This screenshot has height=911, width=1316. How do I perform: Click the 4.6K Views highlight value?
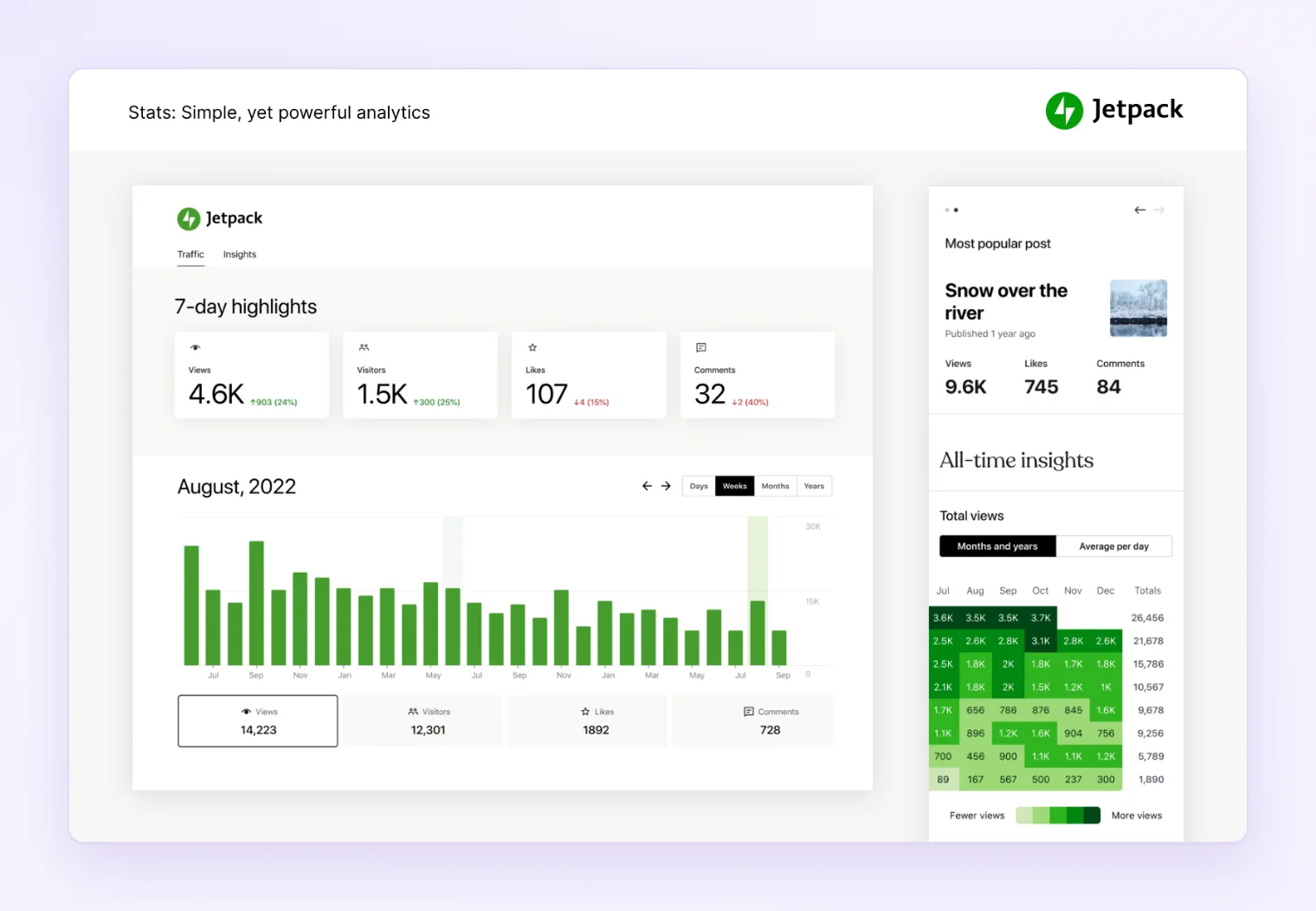coord(216,394)
